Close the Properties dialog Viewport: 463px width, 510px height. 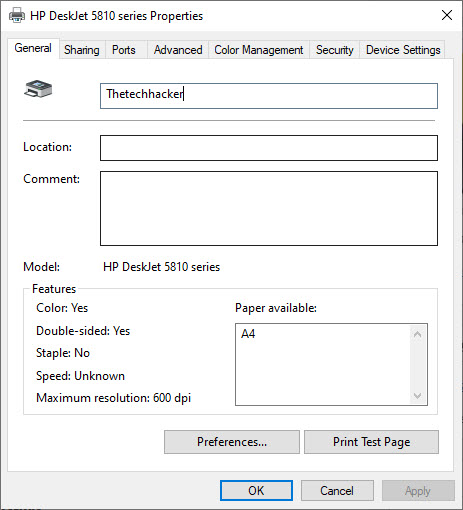pyautogui.click(x=447, y=15)
